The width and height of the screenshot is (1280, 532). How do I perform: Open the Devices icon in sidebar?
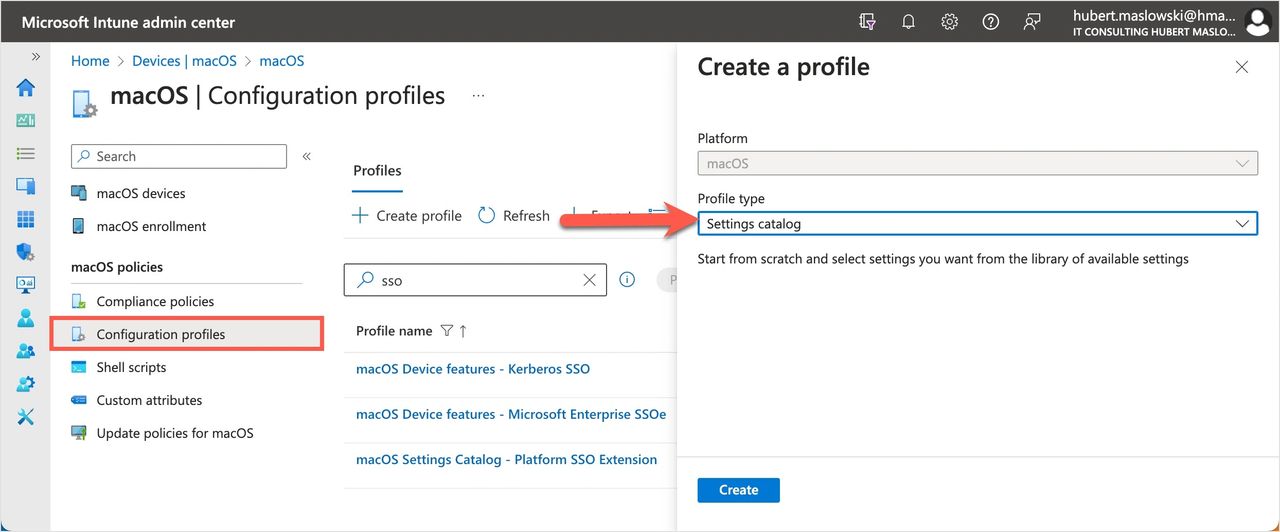coord(26,186)
